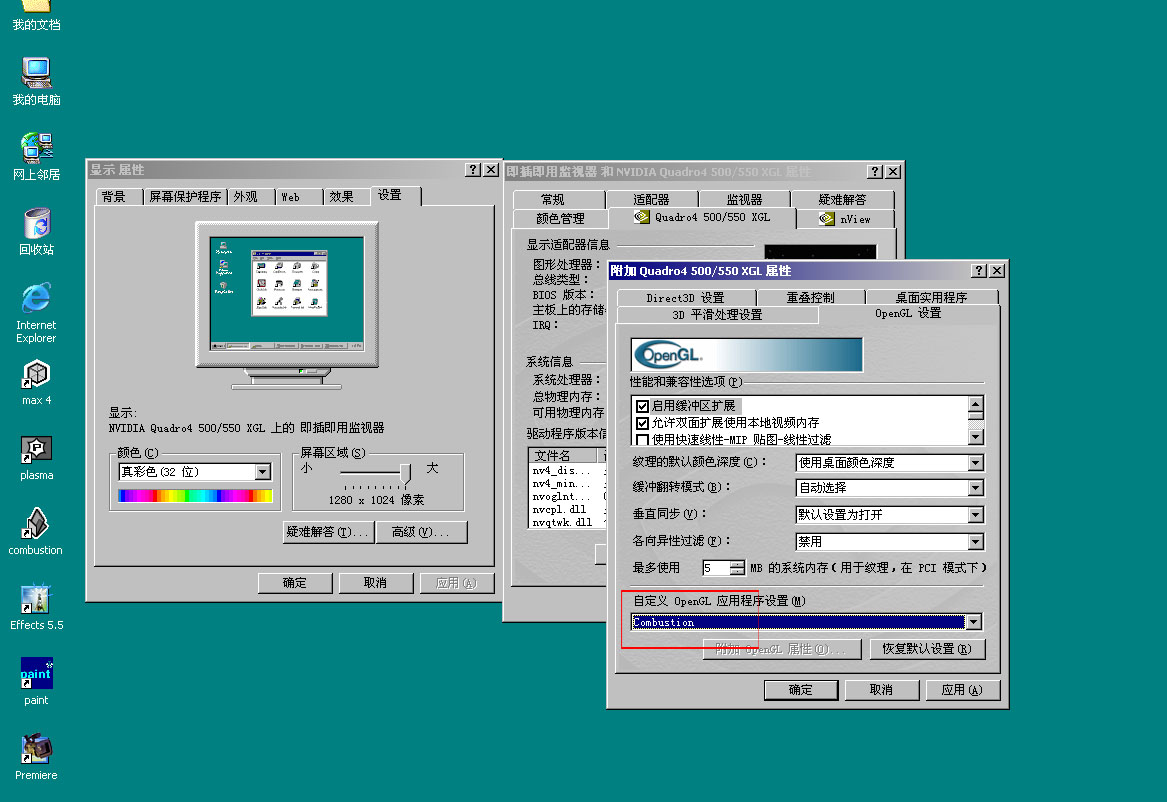Click 确定 in the 显示 属性 window
The height and width of the screenshot is (802, 1167).
pos(295,583)
